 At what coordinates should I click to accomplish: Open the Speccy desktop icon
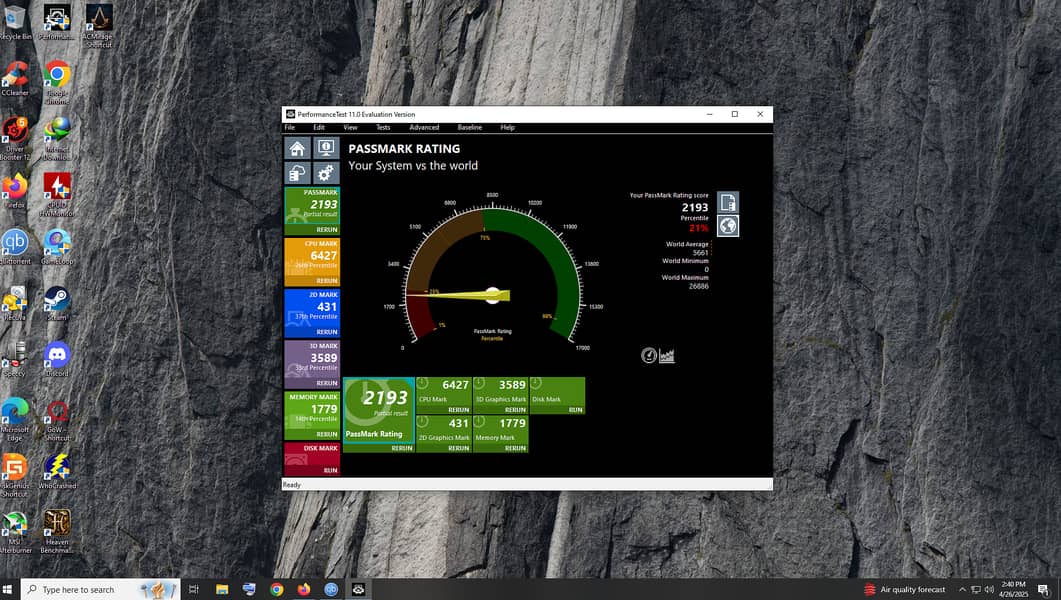point(15,359)
